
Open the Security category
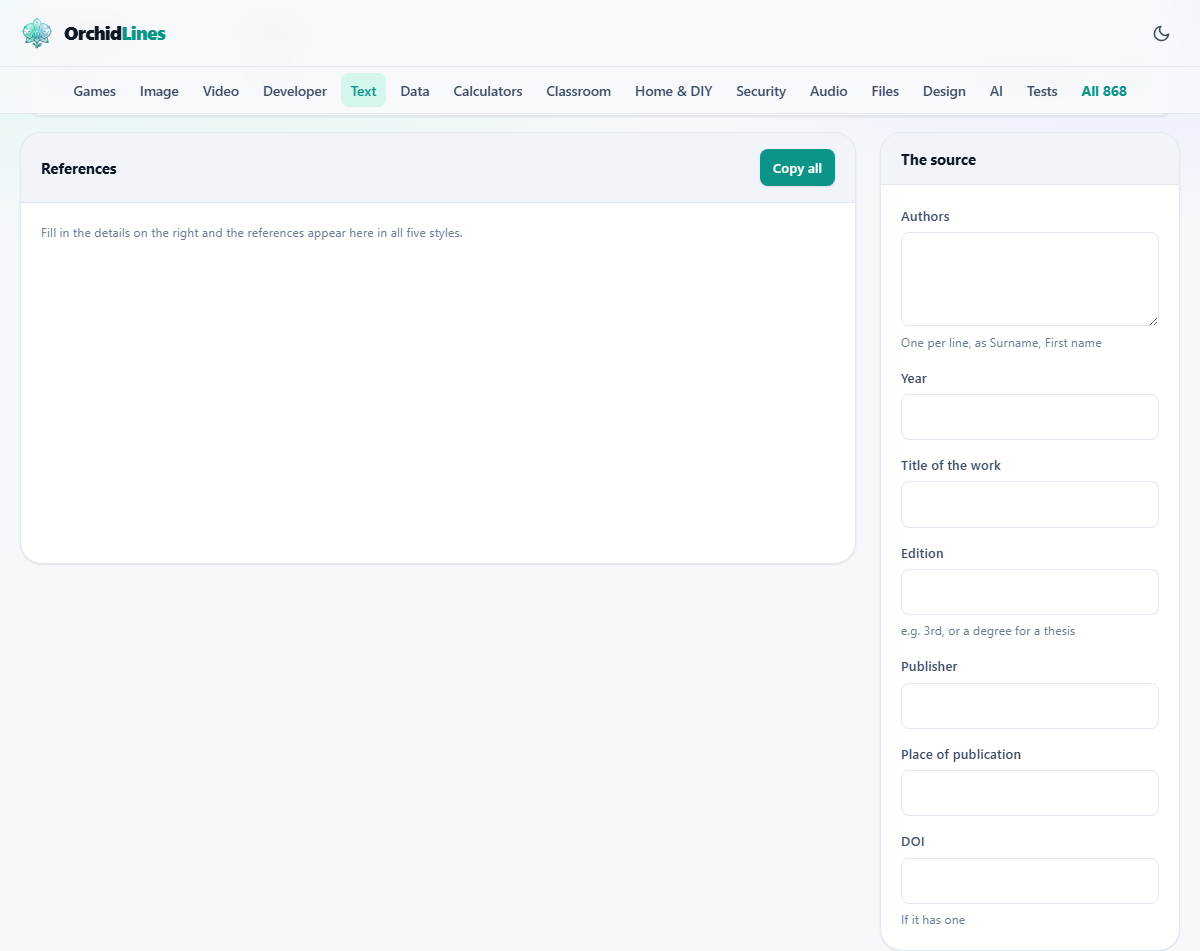pyautogui.click(x=761, y=91)
